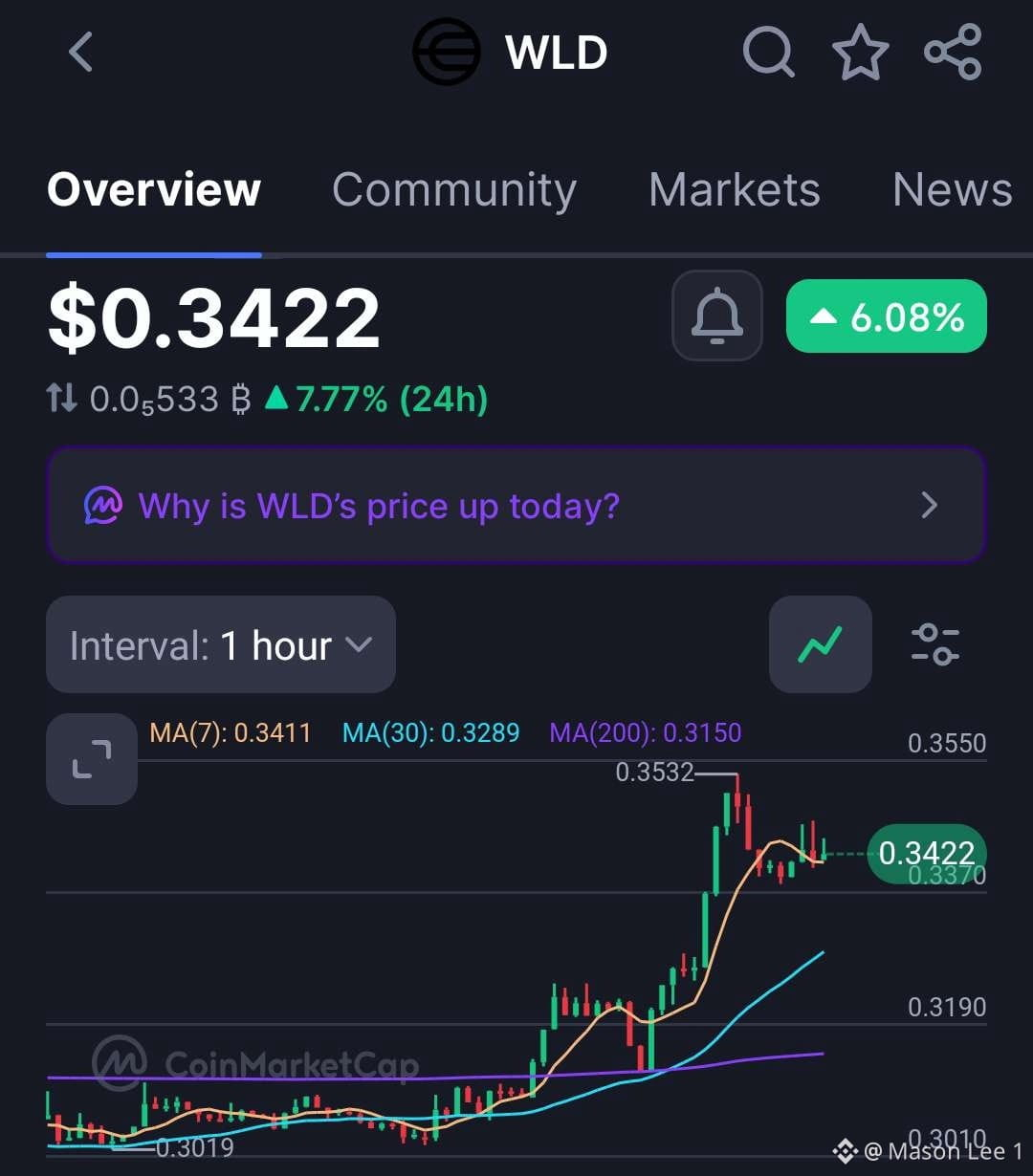The height and width of the screenshot is (1176, 1033).
Task: Expand the price explanation chevron arrow
Action: pos(929,505)
